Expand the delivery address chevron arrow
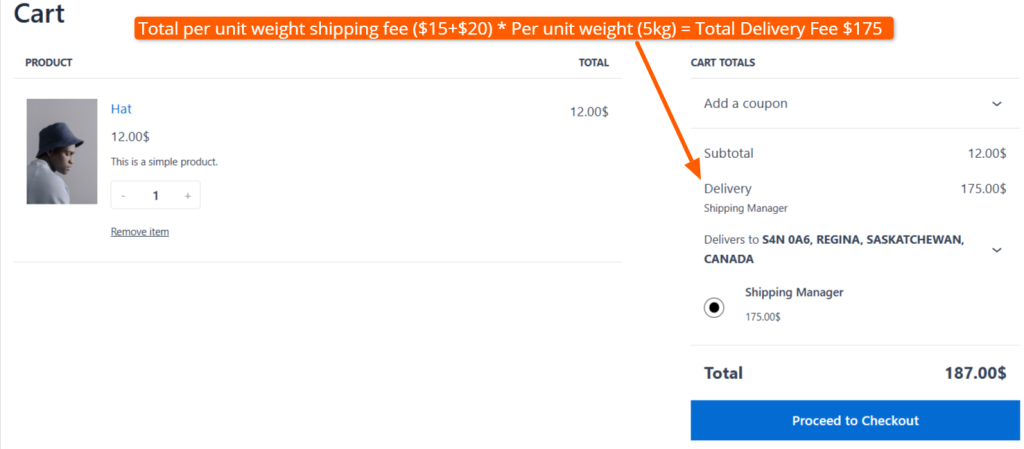Screen dimensions: 1024x449 (996, 250)
